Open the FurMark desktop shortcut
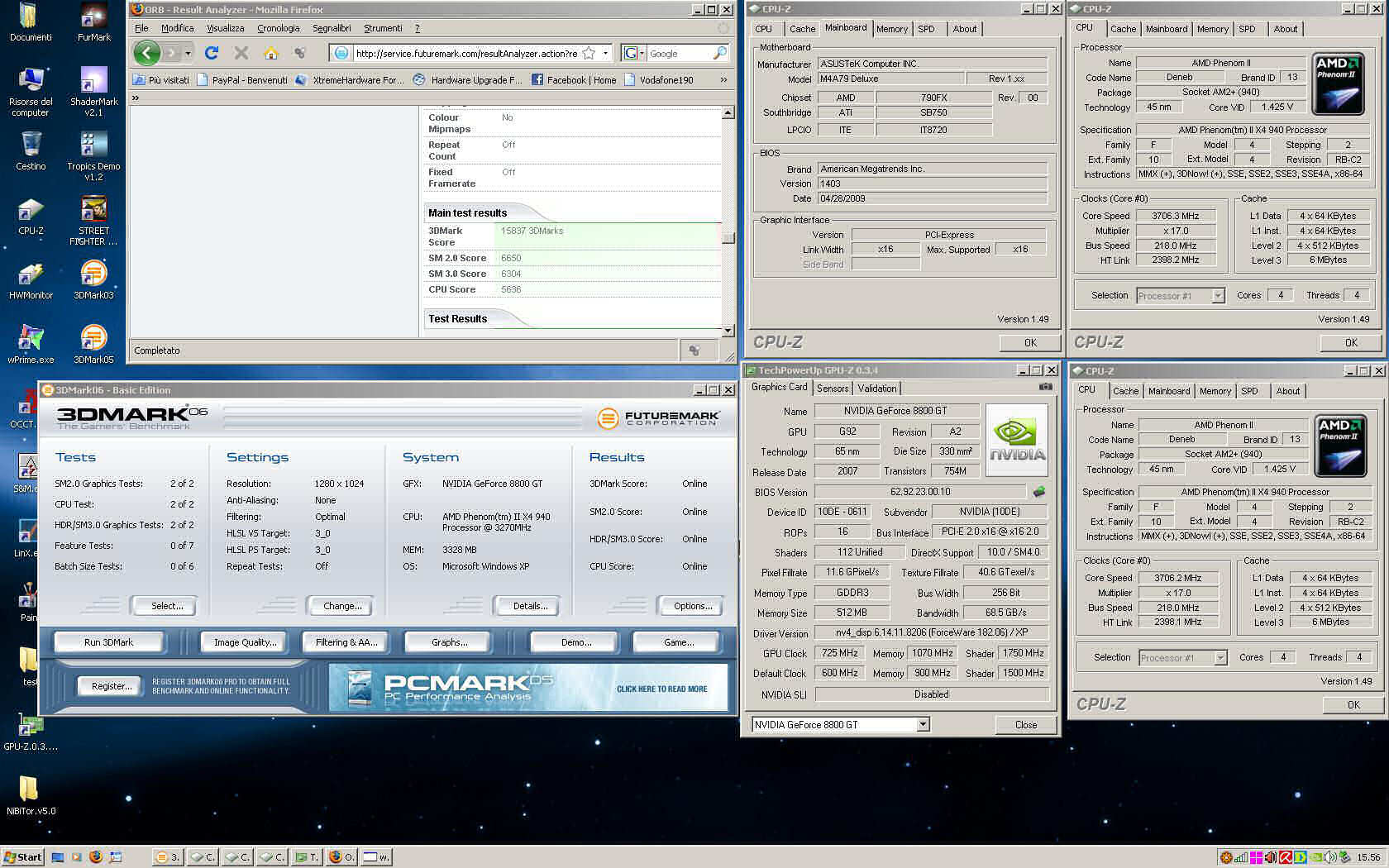Screen dimensions: 1389x868 (x=93, y=23)
